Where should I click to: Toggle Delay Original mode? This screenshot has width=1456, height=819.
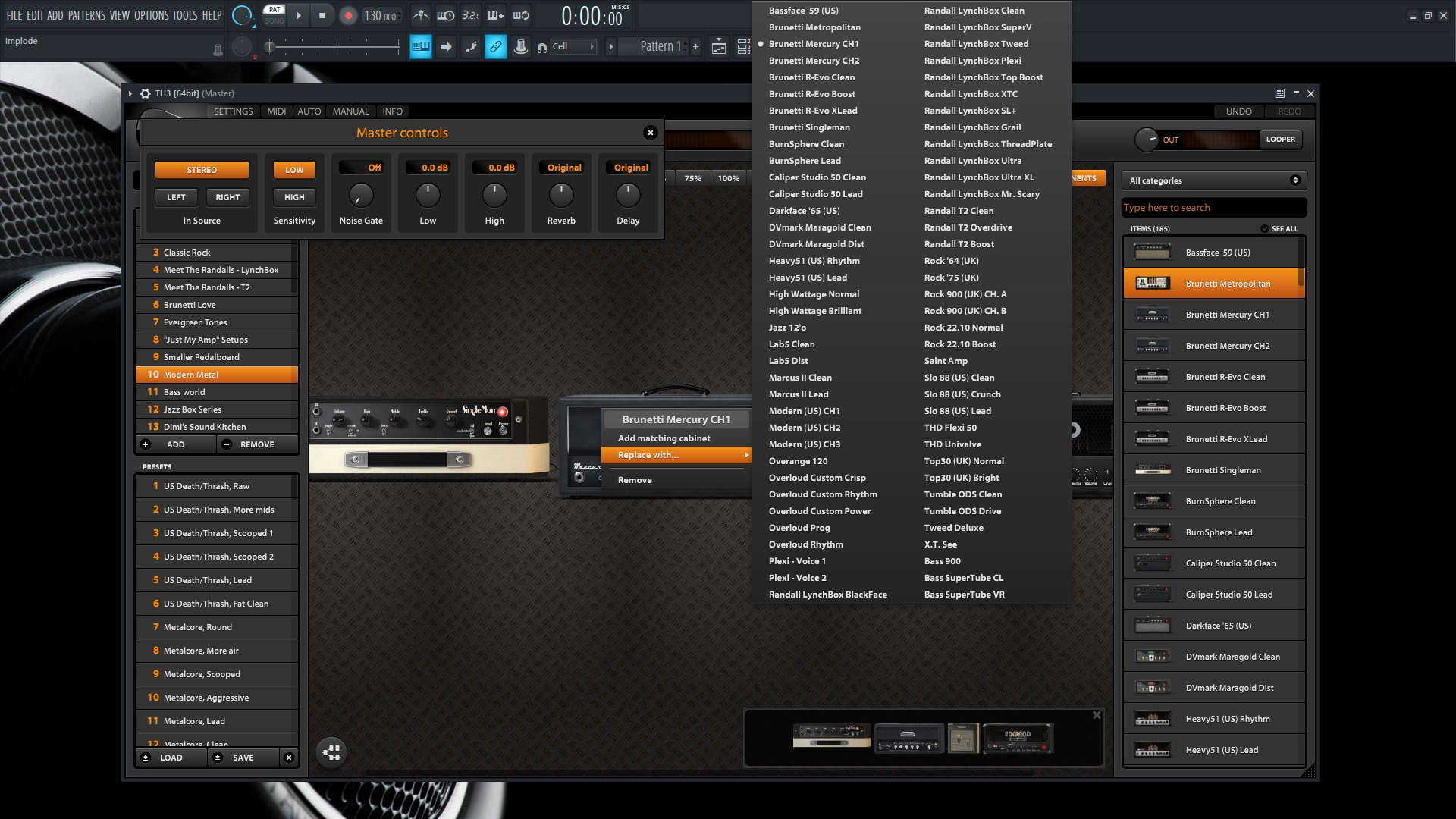[x=628, y=168]
